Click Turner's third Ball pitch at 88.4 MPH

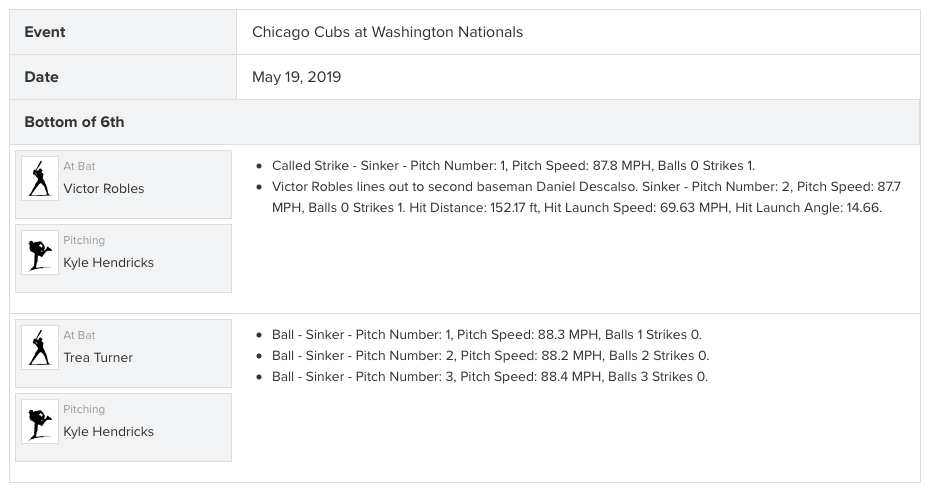(x=489, y=377)
